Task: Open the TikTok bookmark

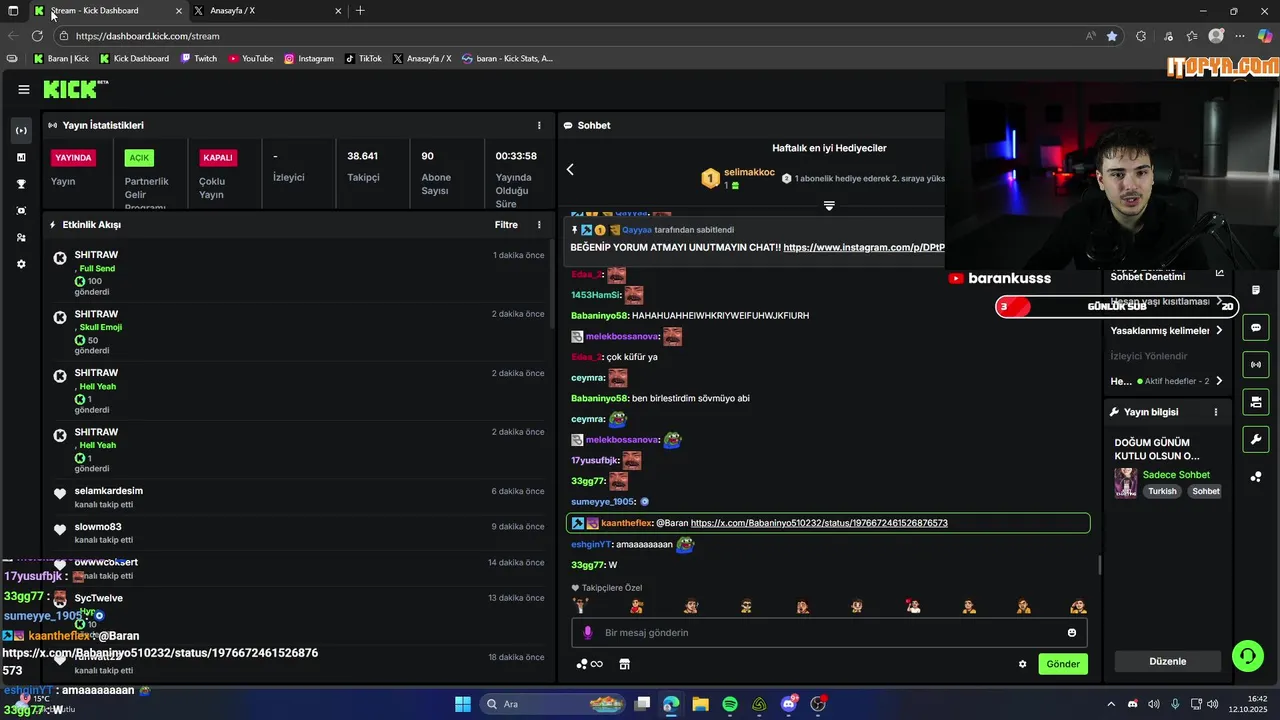Action: [x=363, y=58]
